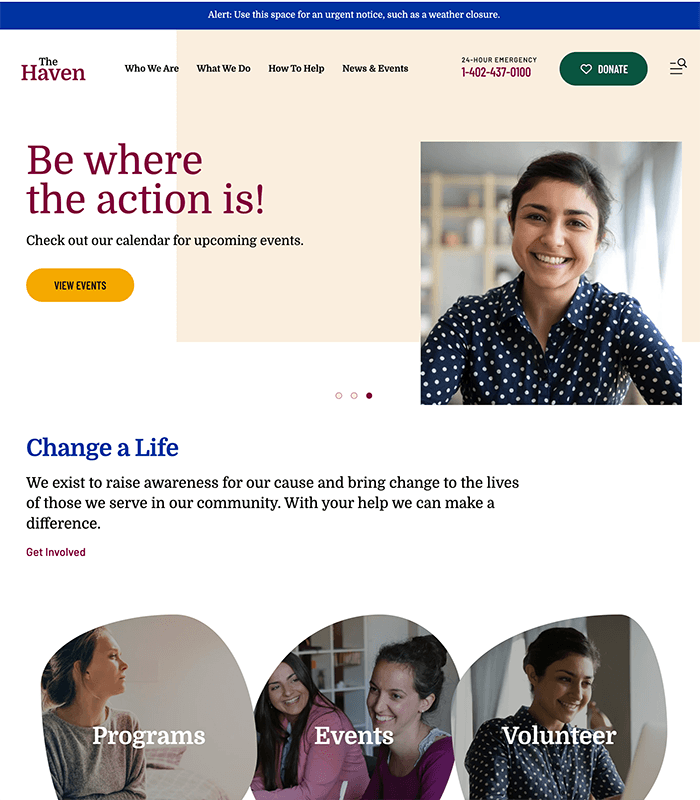Viewport: 700px width, 800px height.
Task: Click the heart icon on Donate button
Action: point(586,69)
